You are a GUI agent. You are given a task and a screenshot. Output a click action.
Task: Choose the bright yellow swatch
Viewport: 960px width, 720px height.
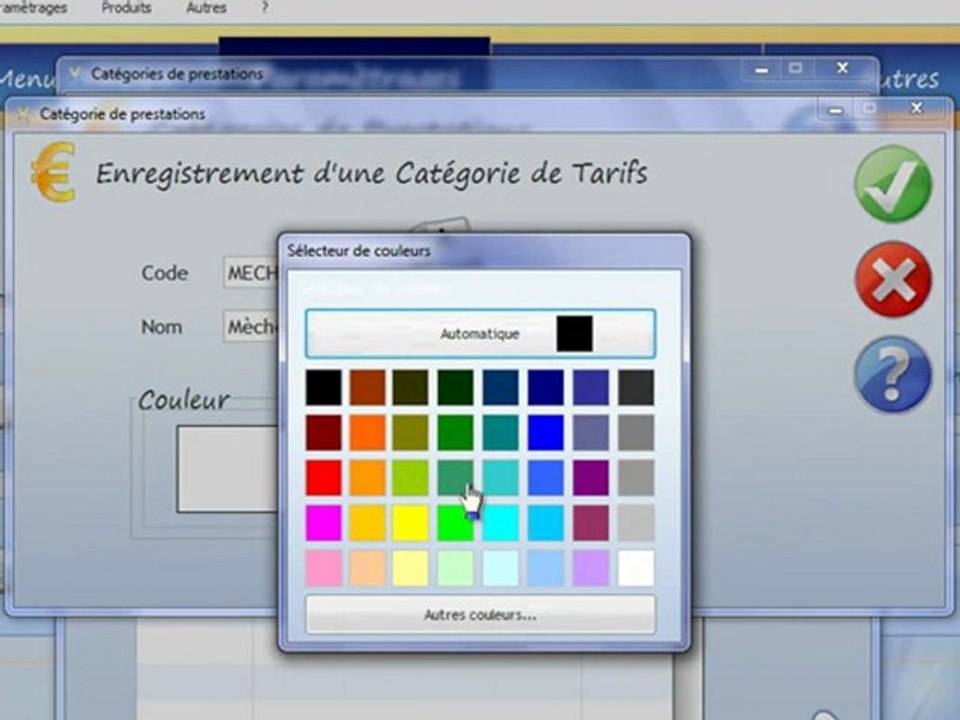pyautogui.click(x=410, y=523)
